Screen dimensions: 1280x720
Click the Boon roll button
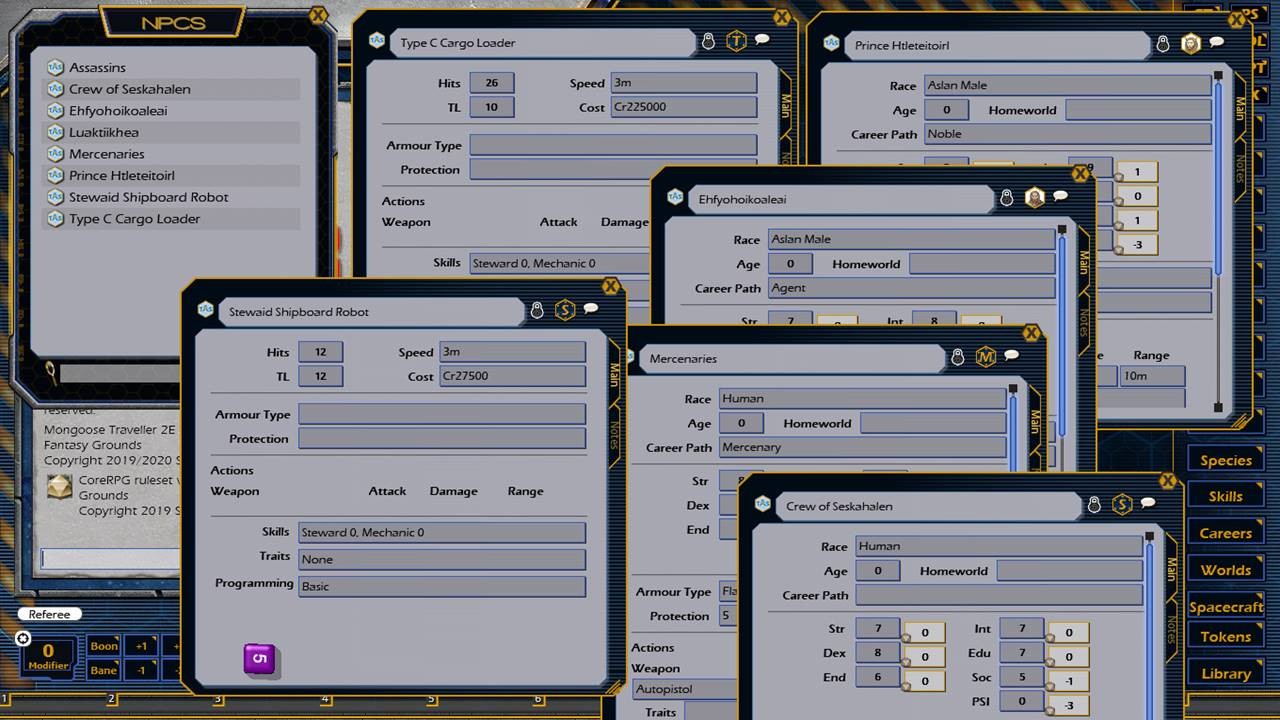click(x=103, y=646)
